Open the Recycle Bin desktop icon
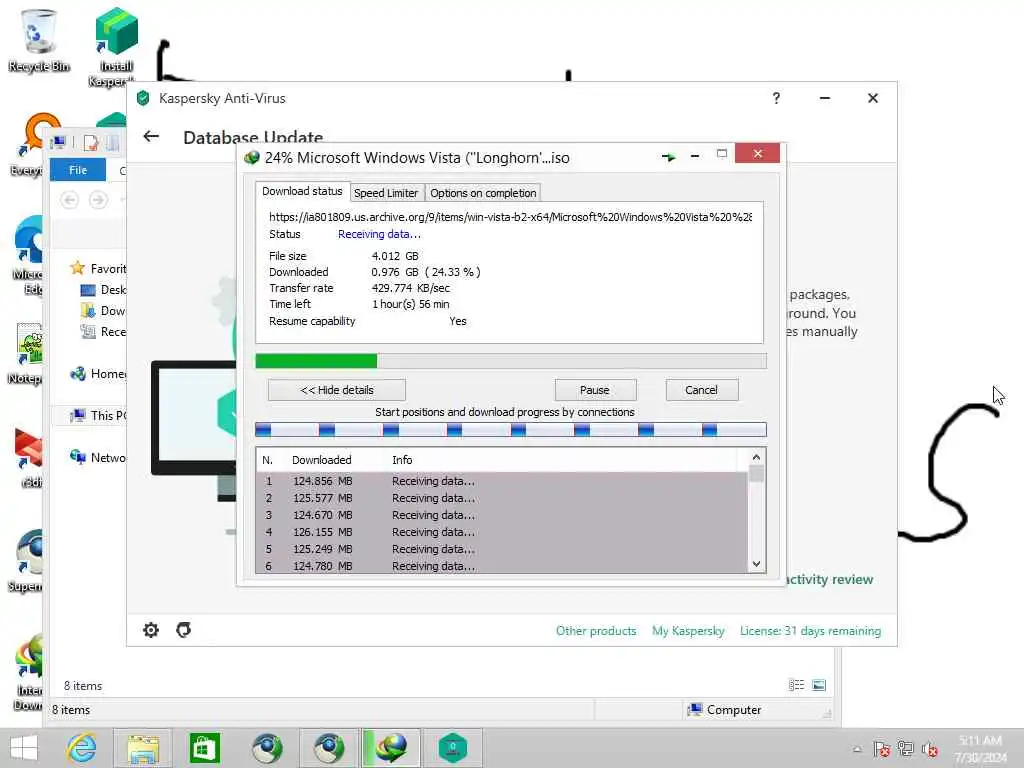Viewport: 1024px width, 768px height. click(39, 39)
